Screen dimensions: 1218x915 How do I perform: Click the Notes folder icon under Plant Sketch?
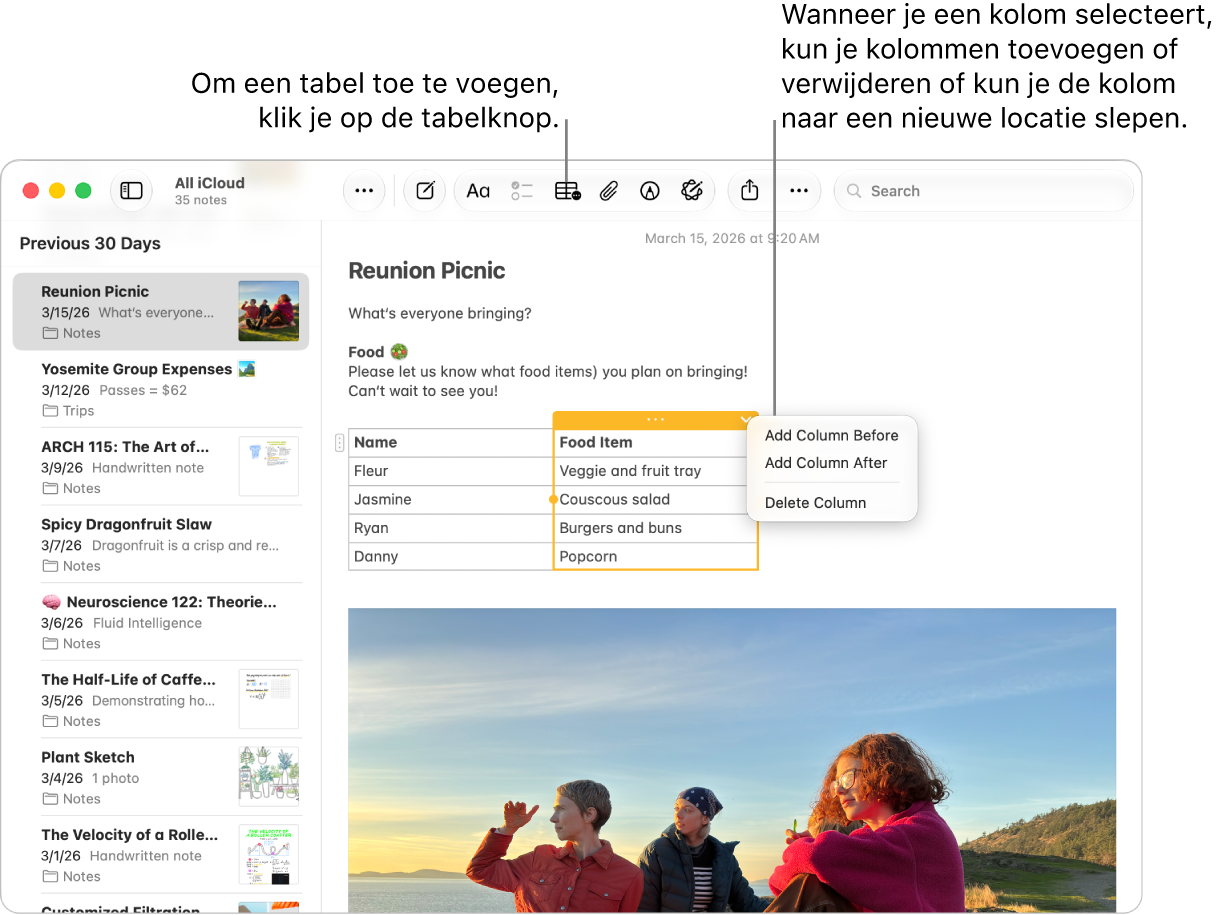(x=50, y=799)
